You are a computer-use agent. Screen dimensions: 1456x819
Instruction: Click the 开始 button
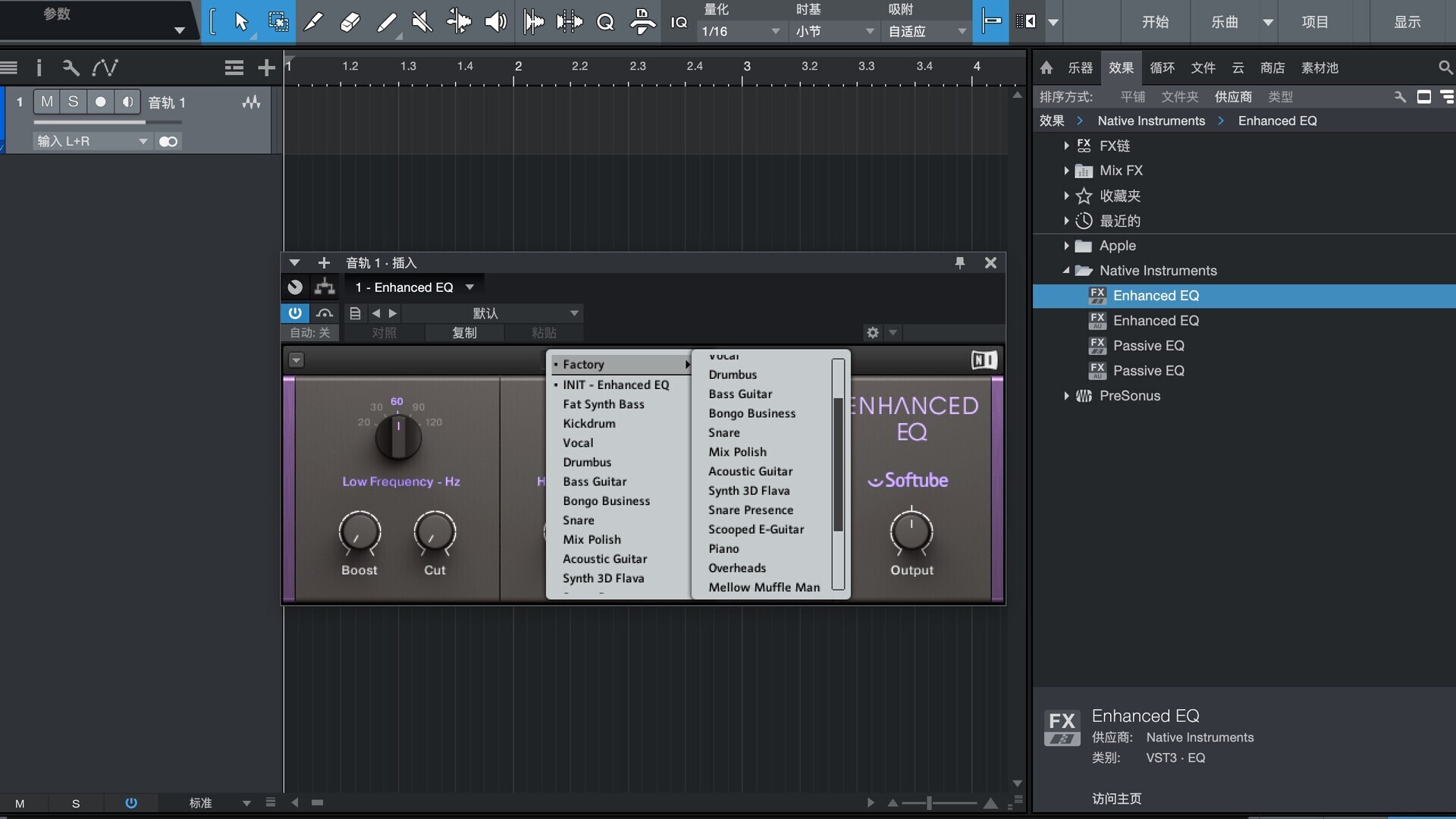(1155, 22)
